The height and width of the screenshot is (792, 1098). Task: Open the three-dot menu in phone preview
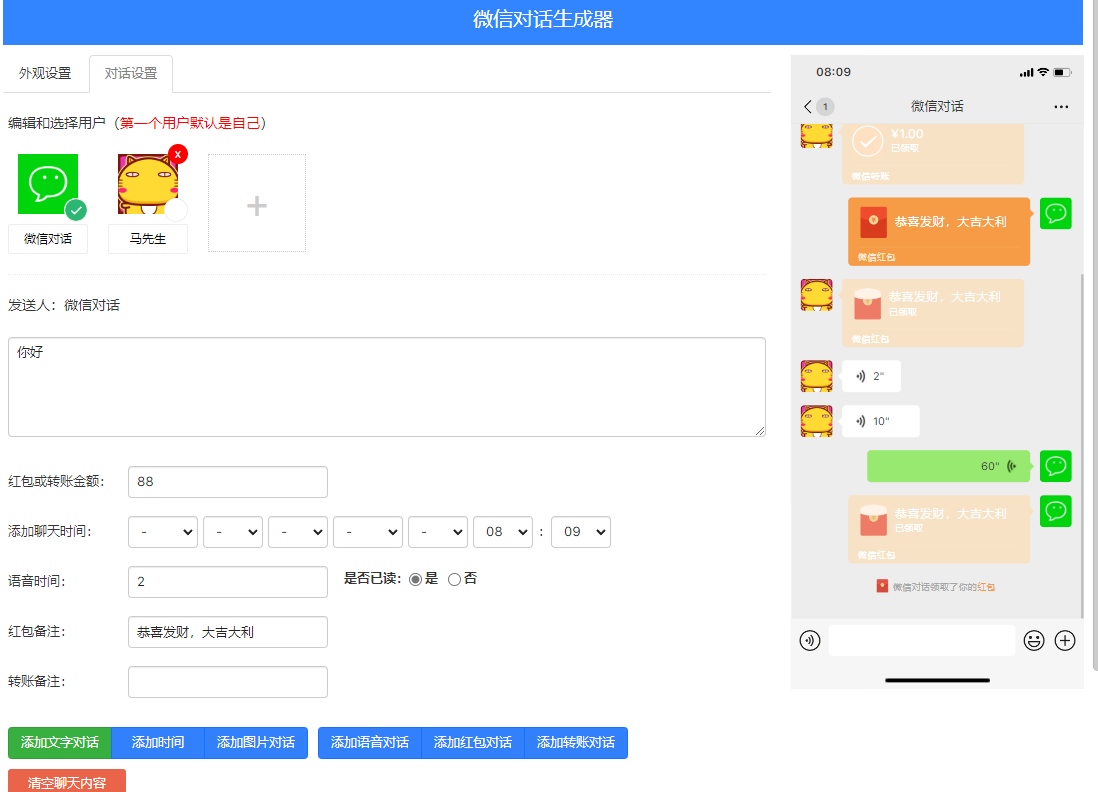coord(1061,107)
